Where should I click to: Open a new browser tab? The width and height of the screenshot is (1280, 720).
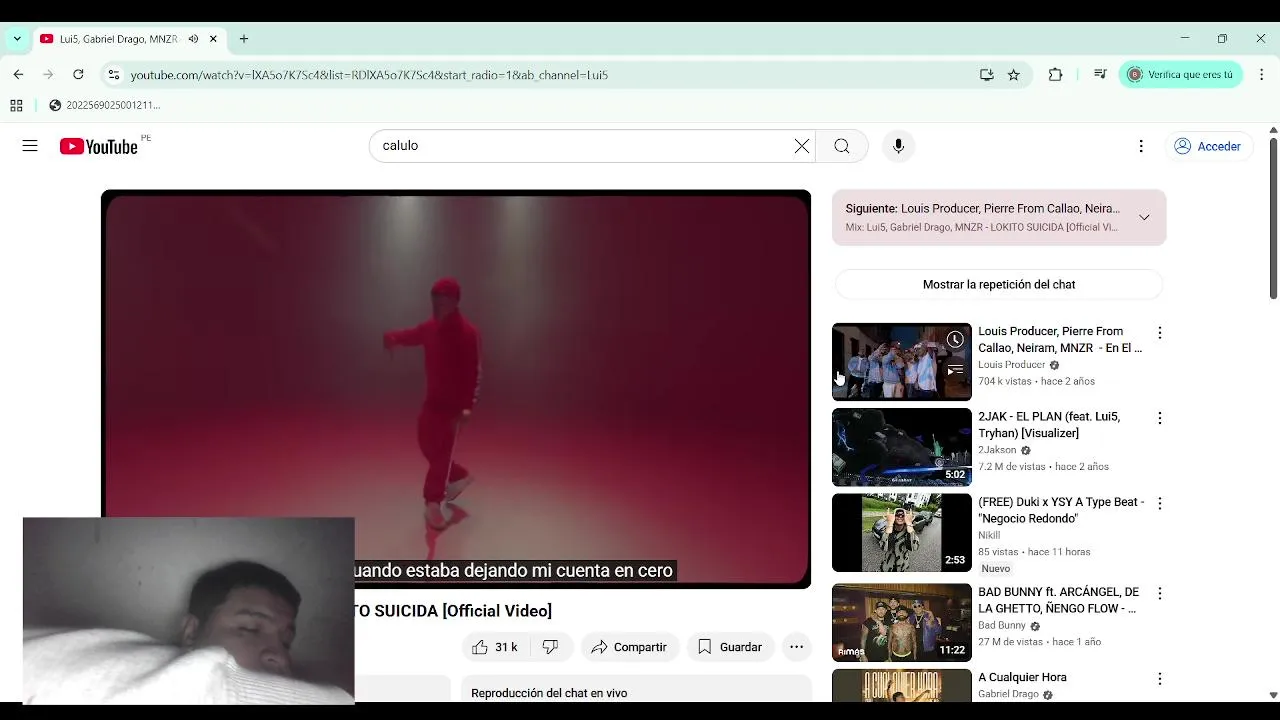pyautogui.click(x=244, y=39)
